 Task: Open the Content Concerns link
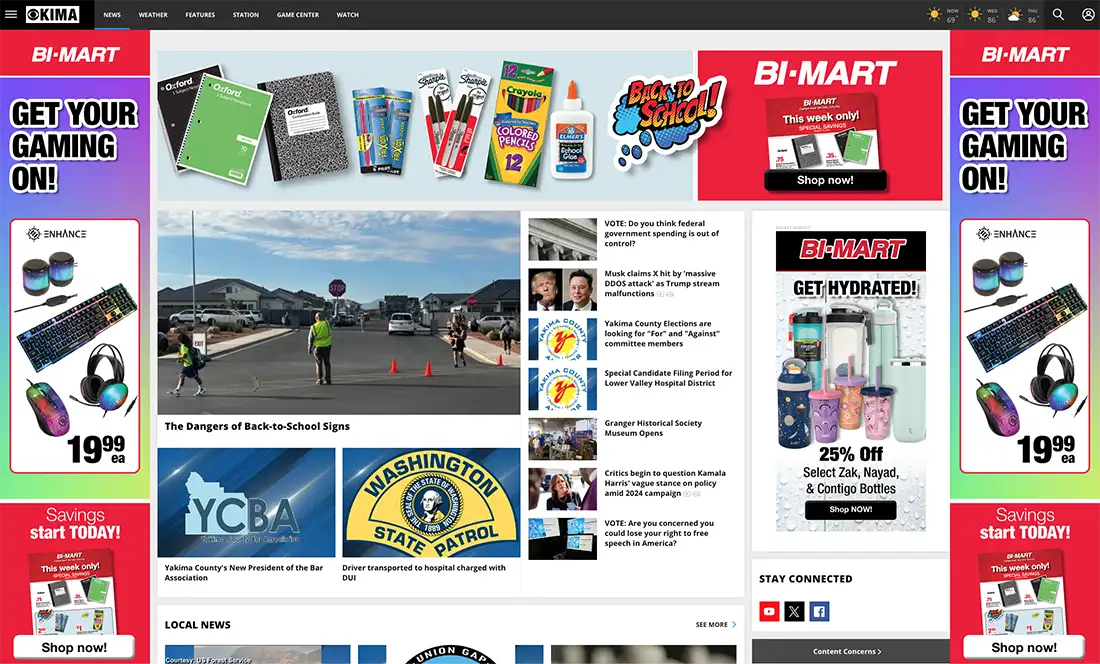847,651
